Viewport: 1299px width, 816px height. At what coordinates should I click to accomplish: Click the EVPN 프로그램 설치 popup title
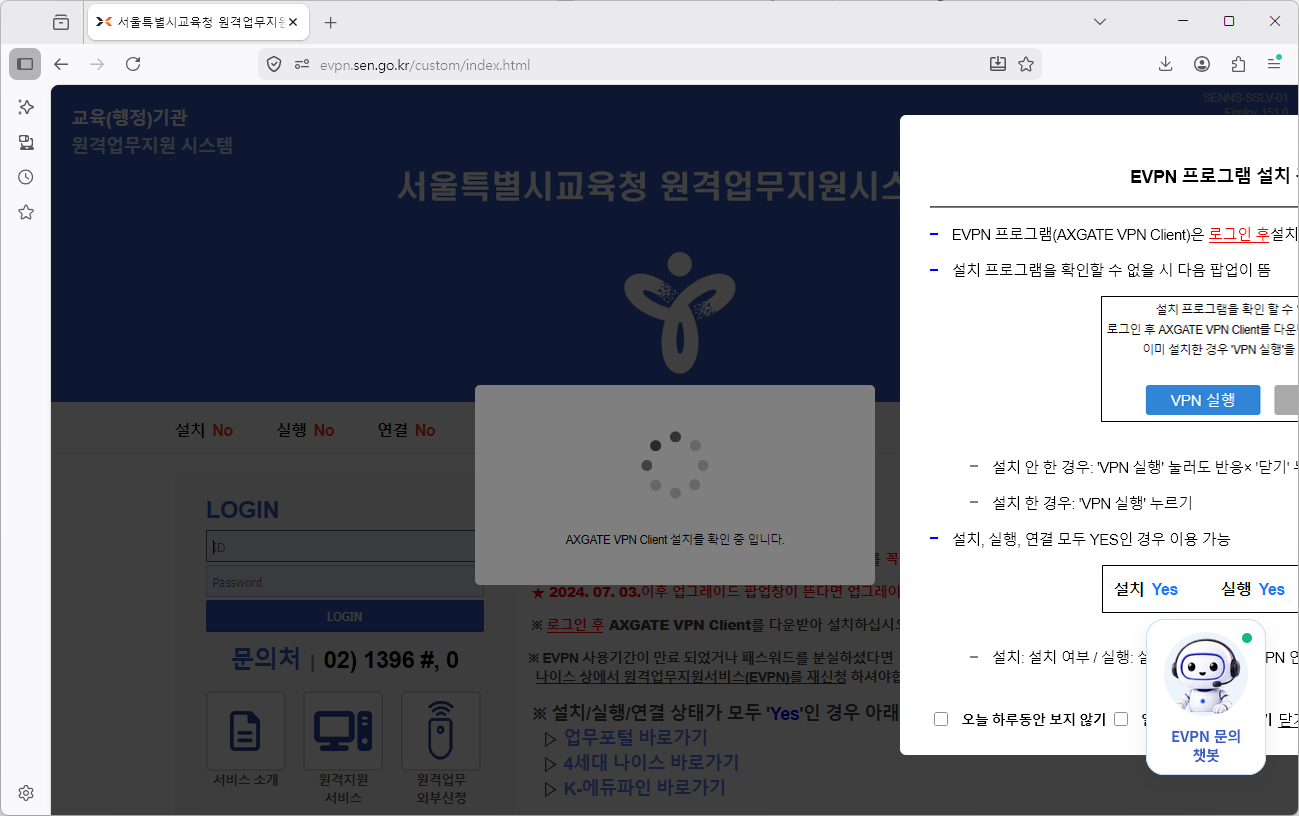(1213, 177)
